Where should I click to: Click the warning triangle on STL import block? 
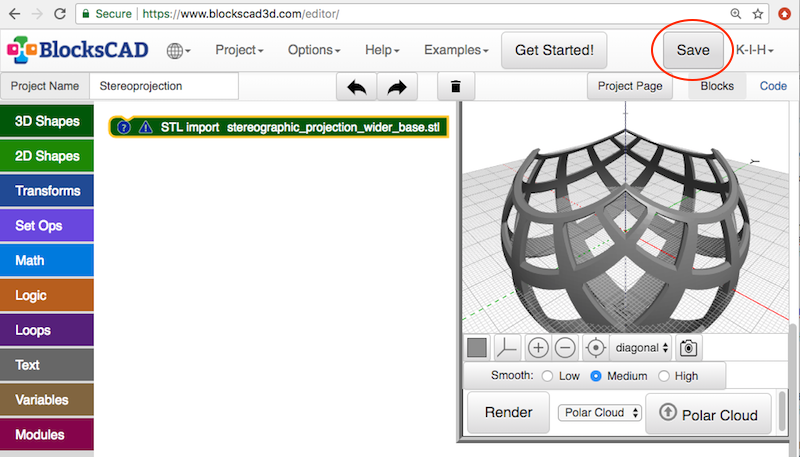point(146,127)
